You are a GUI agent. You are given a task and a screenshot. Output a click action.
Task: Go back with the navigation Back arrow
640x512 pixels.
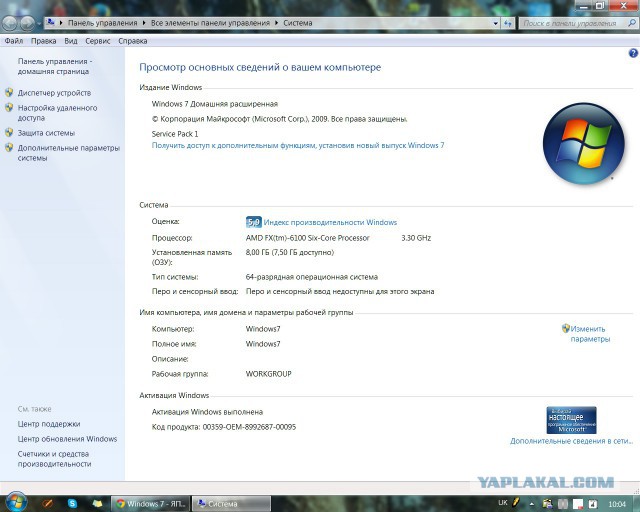(9, 23)
